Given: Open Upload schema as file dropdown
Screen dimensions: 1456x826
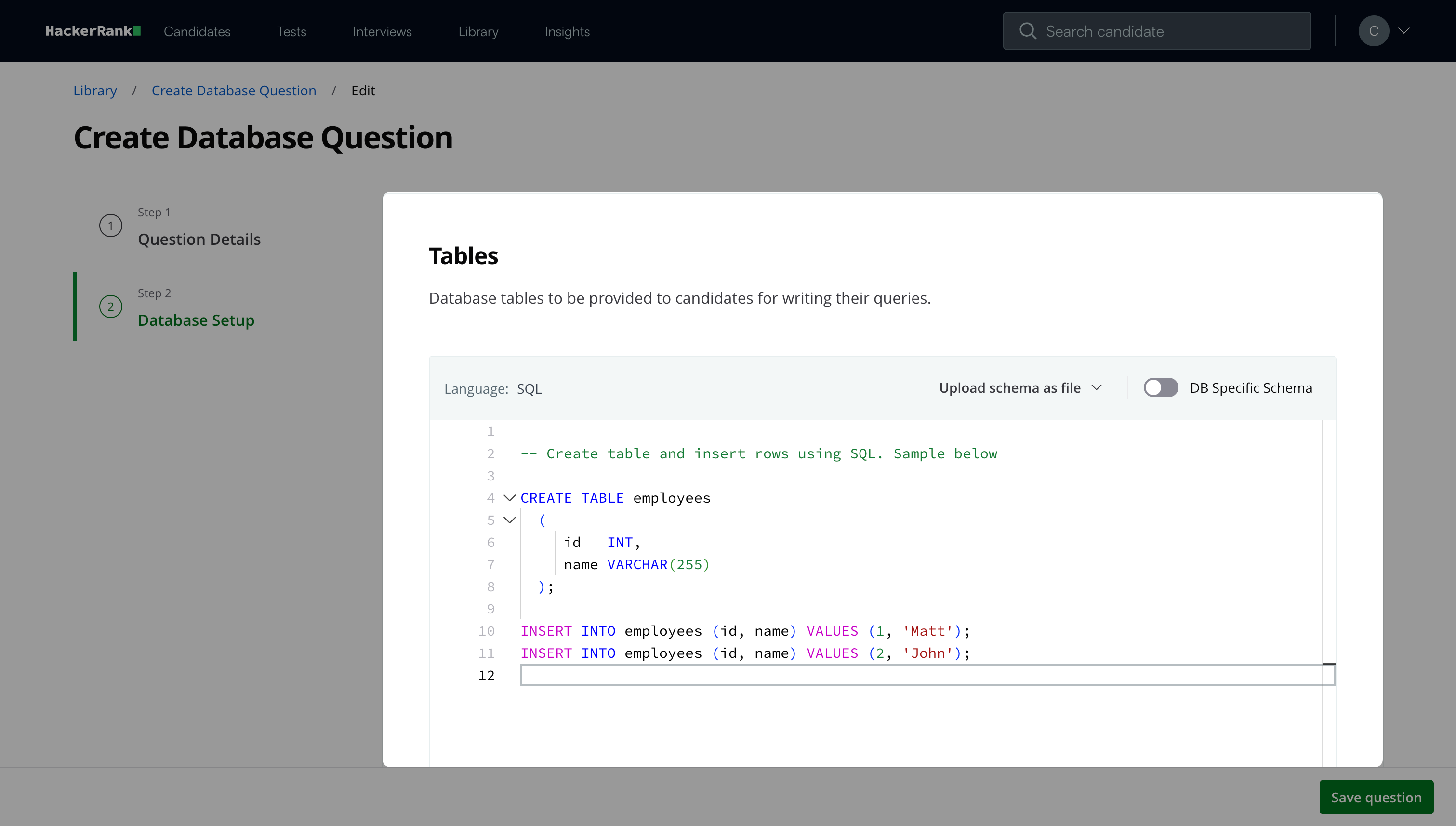Looking at the screenshot, I should tap(1020, 388).
